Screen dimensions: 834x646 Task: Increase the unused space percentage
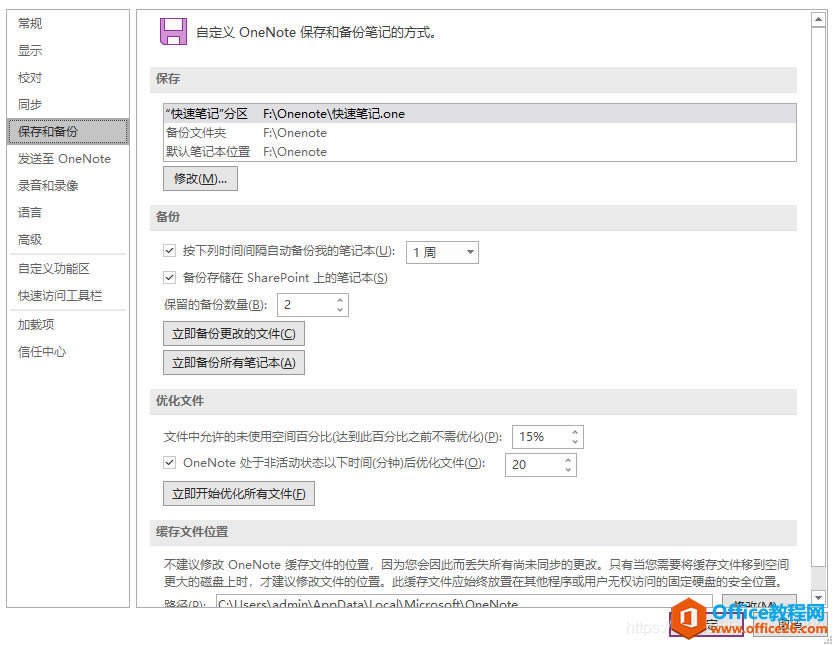[x=575, y=432]
